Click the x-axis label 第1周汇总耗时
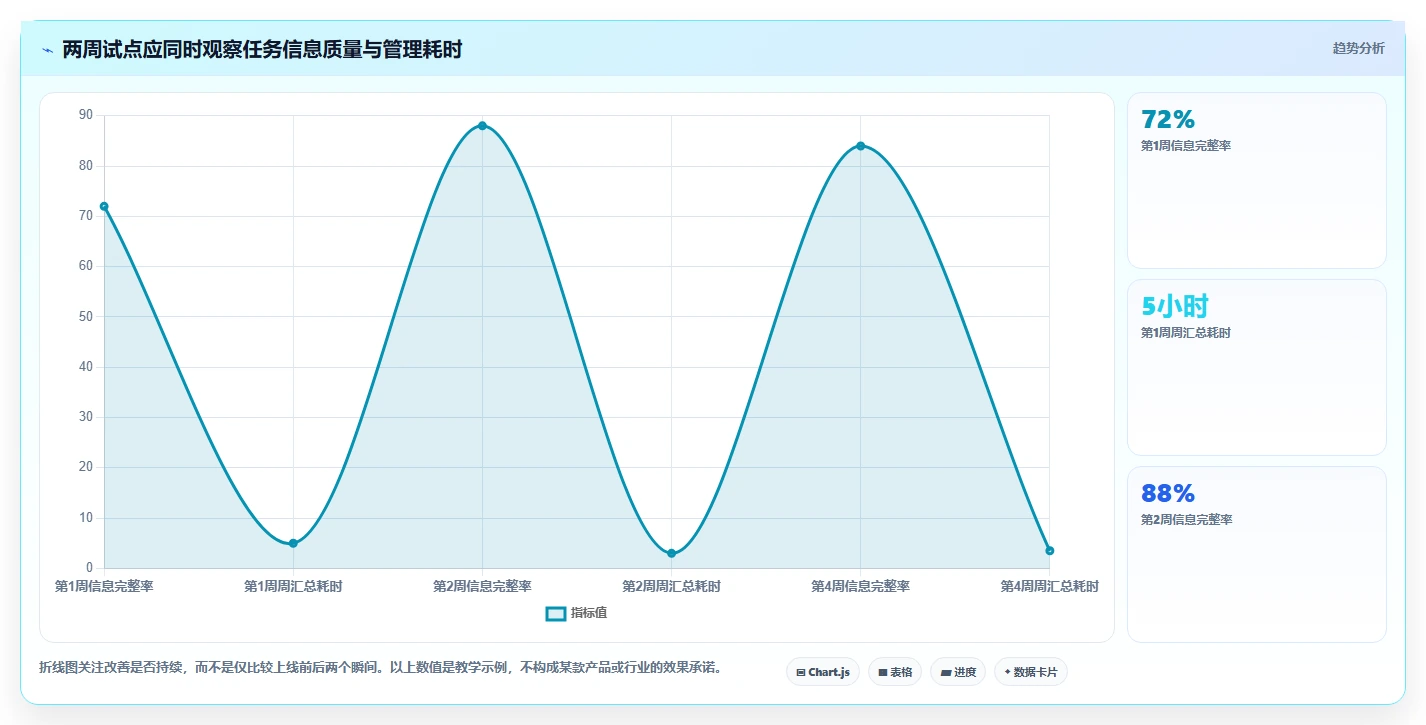The height and width of the screenshot is (725, 1426). tap(293, 586)
